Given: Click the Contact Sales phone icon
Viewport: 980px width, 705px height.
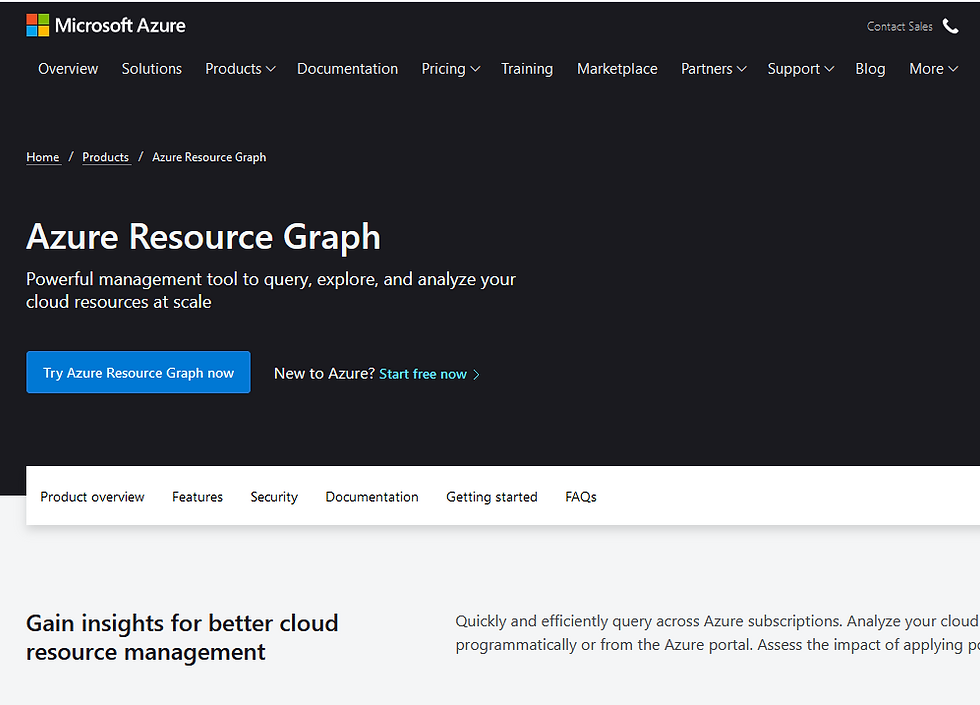Looking at the screenshot, I should pos(951,26).
